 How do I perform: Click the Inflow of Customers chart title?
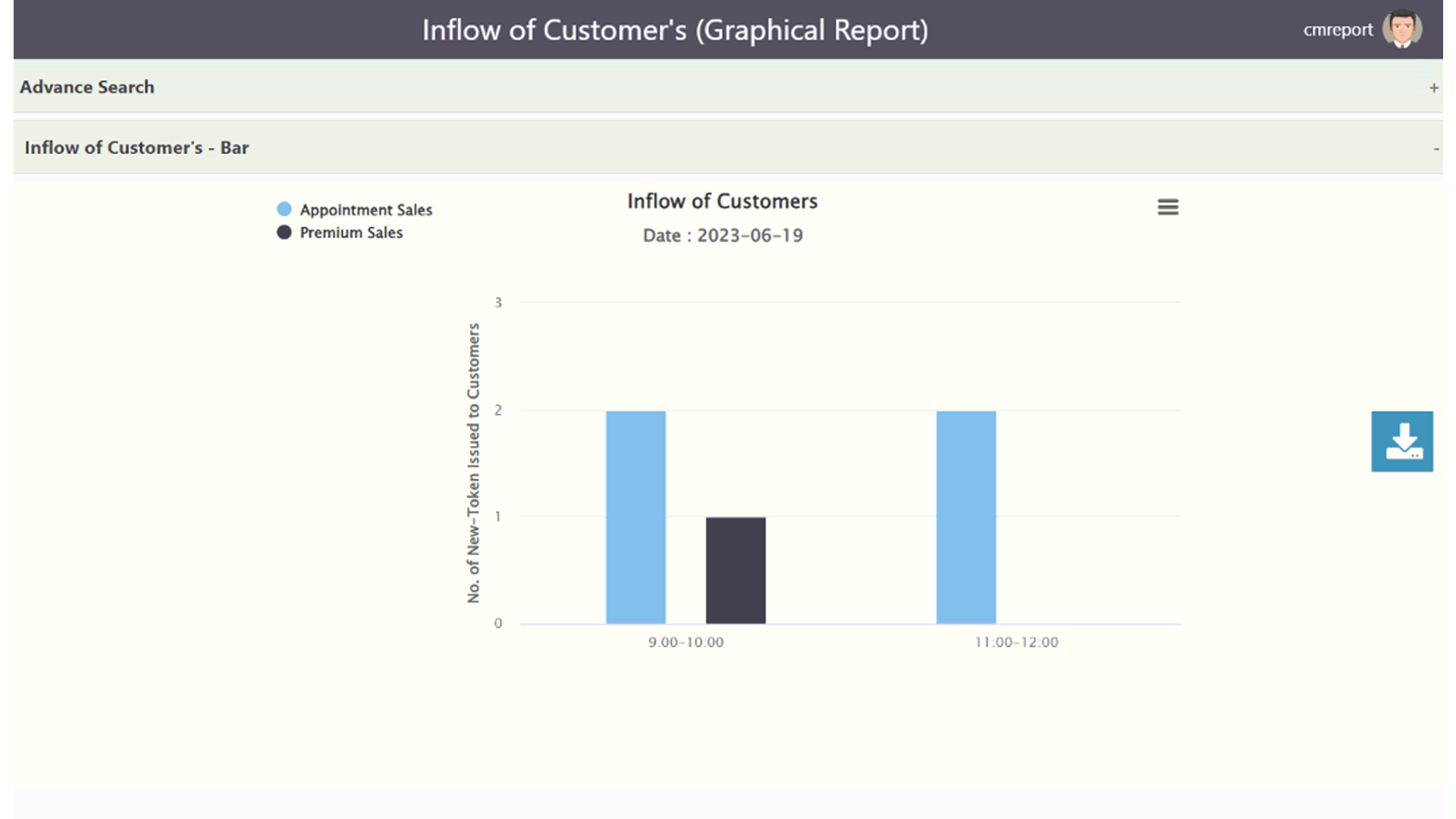point(722,202)
